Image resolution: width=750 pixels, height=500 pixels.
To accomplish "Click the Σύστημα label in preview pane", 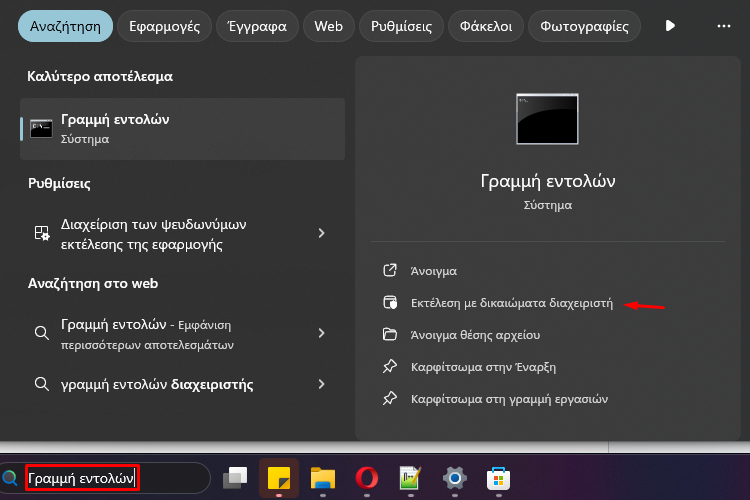I will click(548, 205).
